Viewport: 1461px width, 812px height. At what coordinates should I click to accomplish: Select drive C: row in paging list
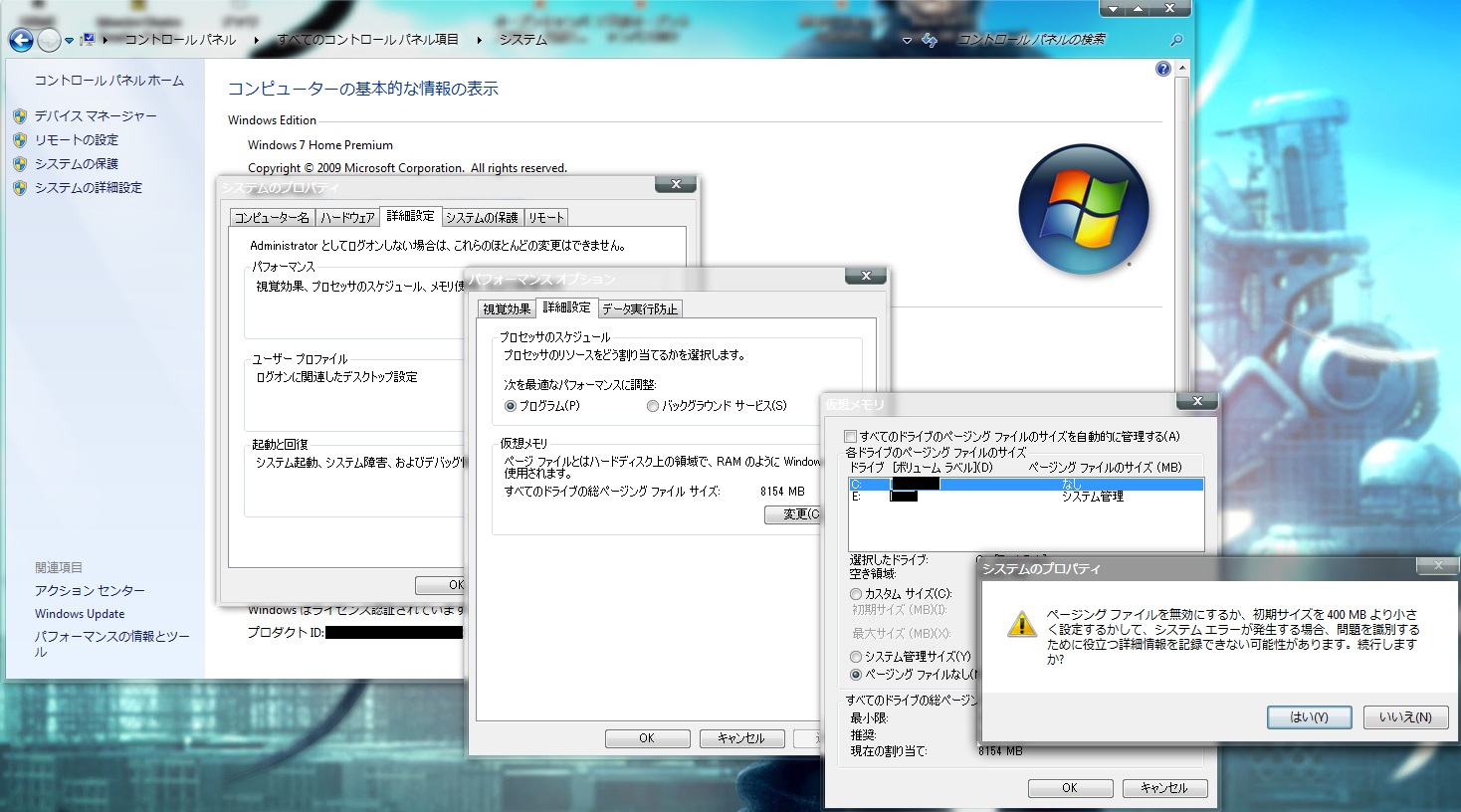pos(1026,485)
